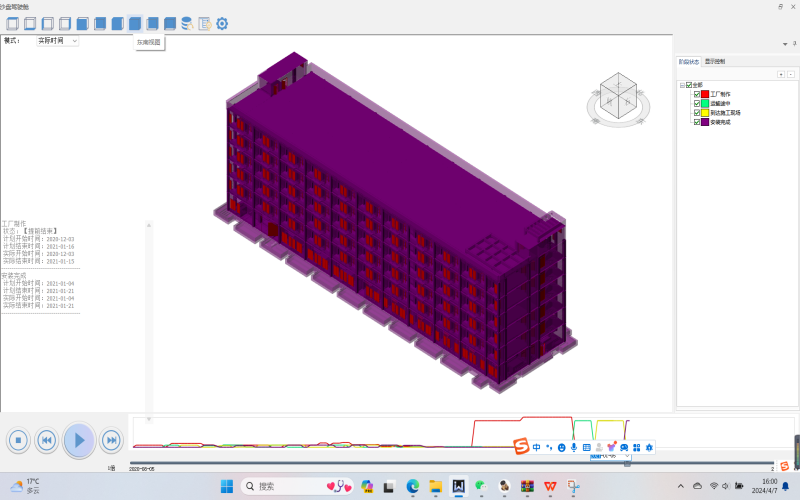This screenshot has width=800, height=500.
Task: Click the Windows taskbar search box
Action: (x=296, y=486)
